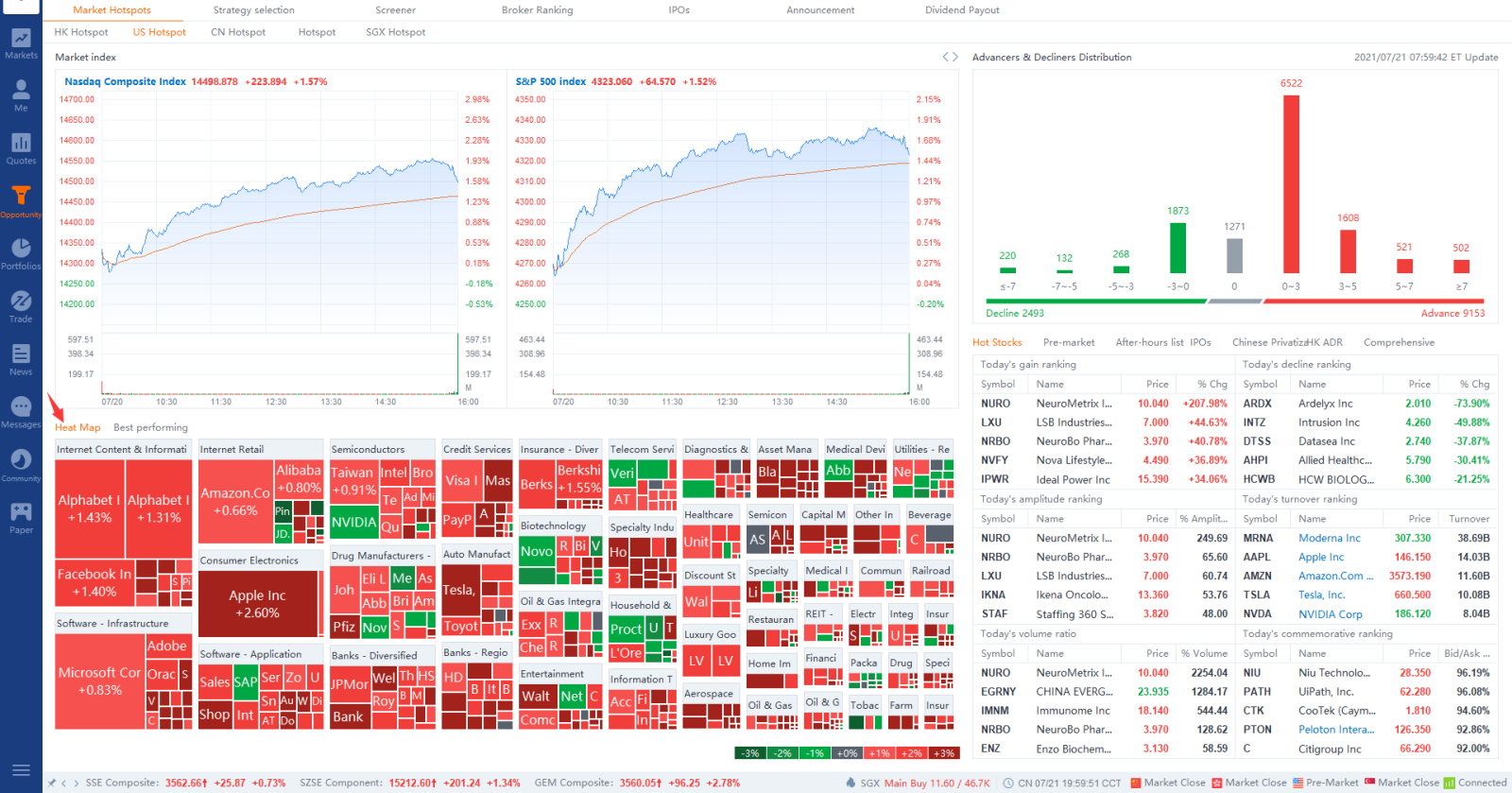Open Paper trading in sidebar
The width and height of the screenshot is (1512, 793).
(x=21, y=517)
